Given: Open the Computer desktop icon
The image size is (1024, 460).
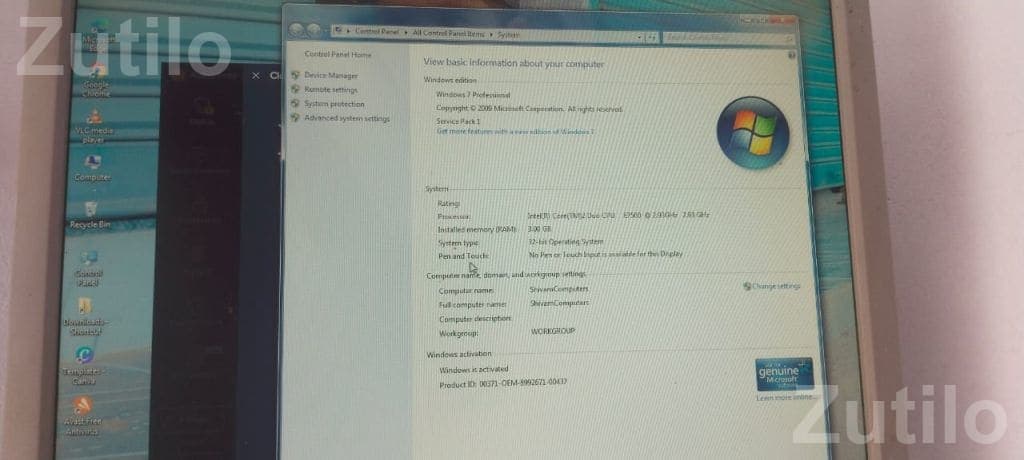Looking at the screenshot, I should pos(92,168).
